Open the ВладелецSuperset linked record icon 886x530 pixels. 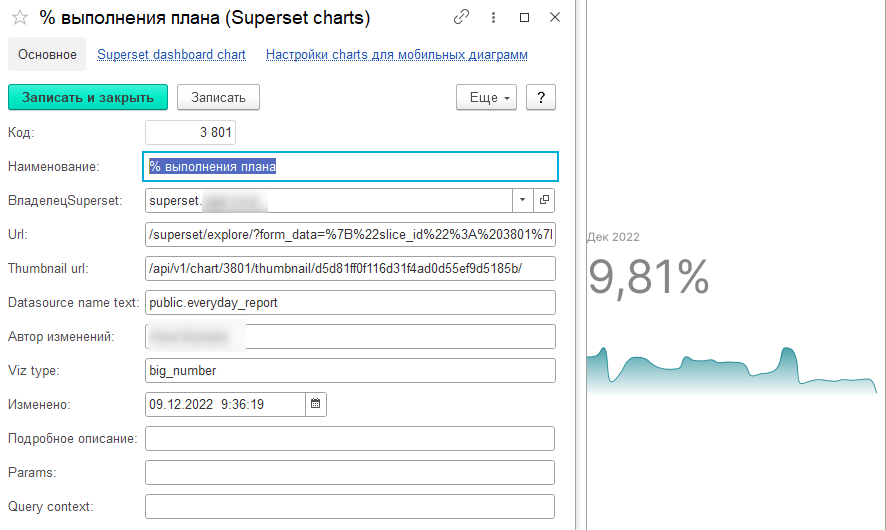click(544, 200)
